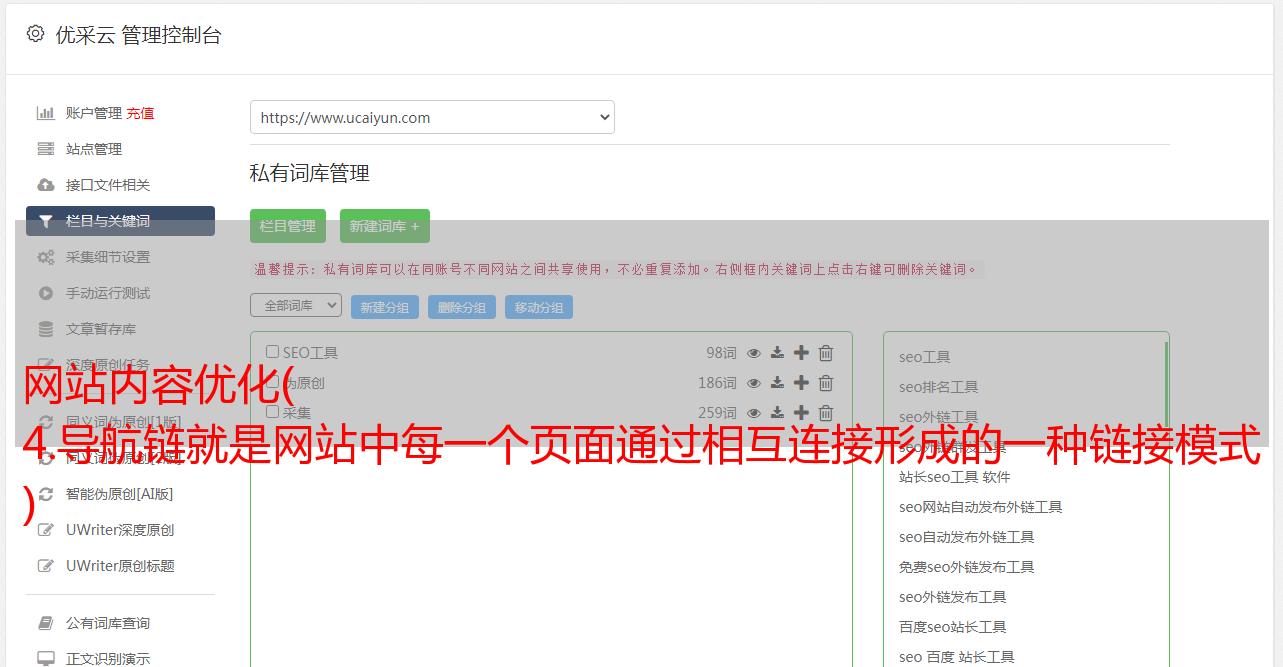The image size is (1283, 667).
Task: Expand the 全部词库 group dropdown
Action: click(x=296, y=305)
